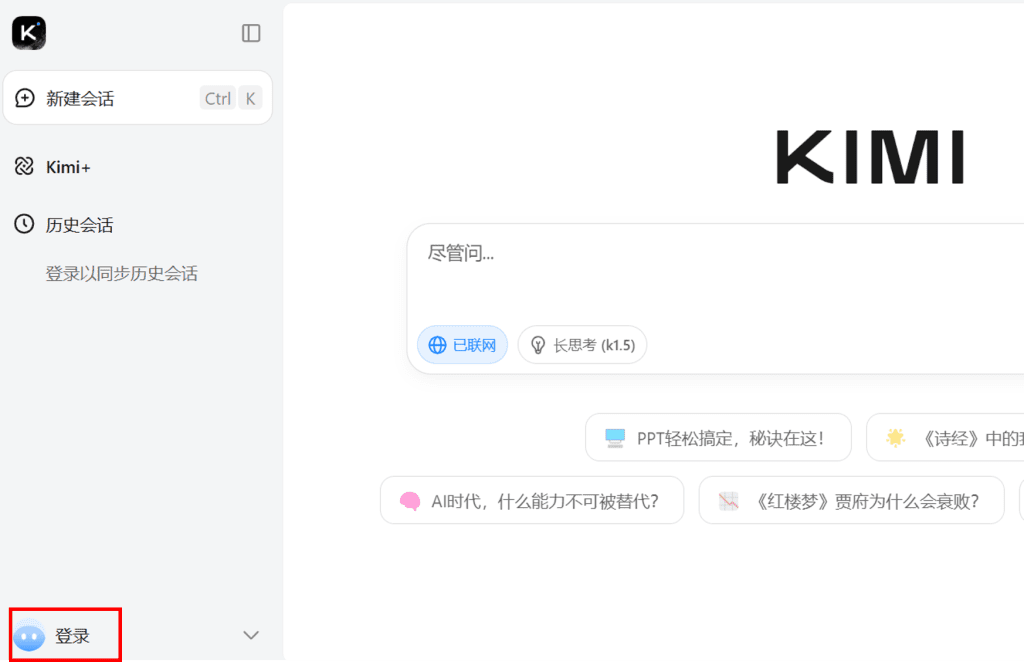Click the K shortcut key badge
This screenshot has width=1024, height=662.
coord(250,99)
